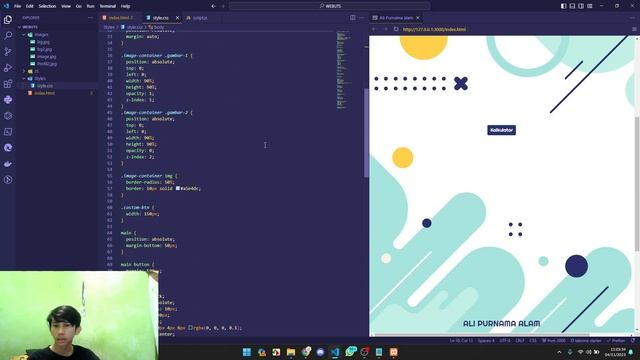Open the Docker whale icon in the activity bar
This screenshot has height=360, width=640.
[8, 164]
